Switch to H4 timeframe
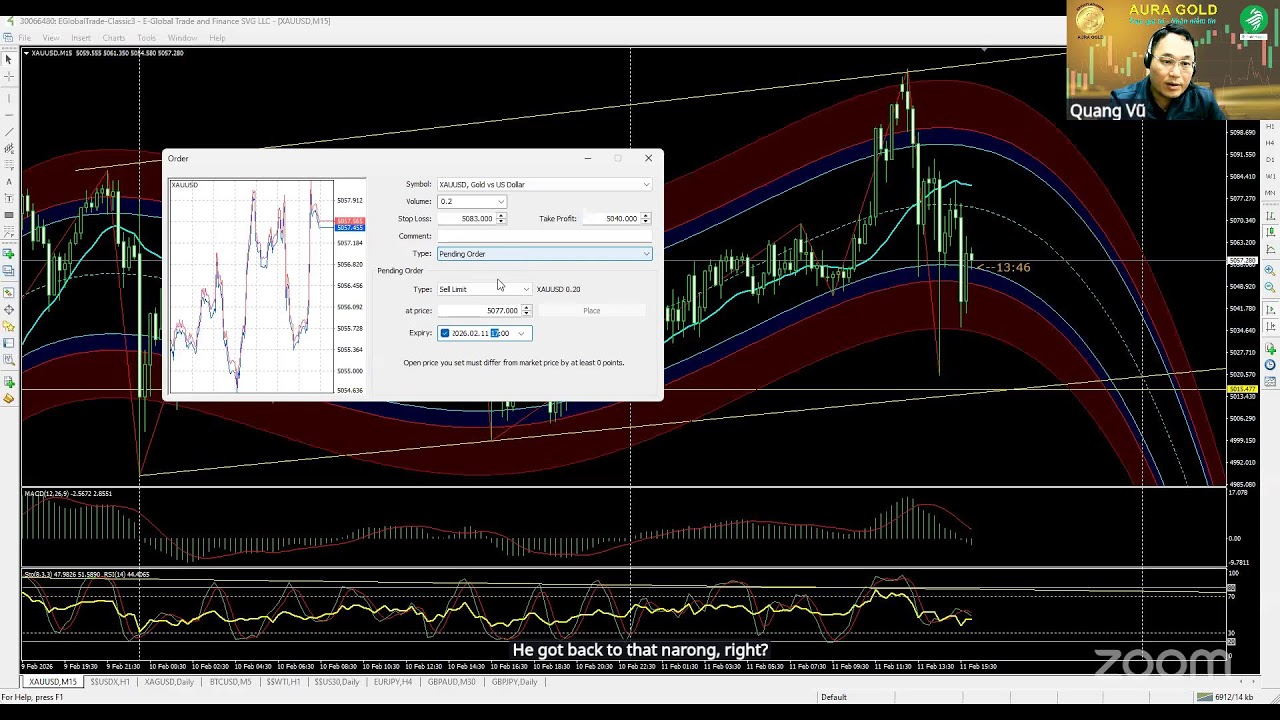Viewport: 1280px width, 720px height. point(1271,143)
